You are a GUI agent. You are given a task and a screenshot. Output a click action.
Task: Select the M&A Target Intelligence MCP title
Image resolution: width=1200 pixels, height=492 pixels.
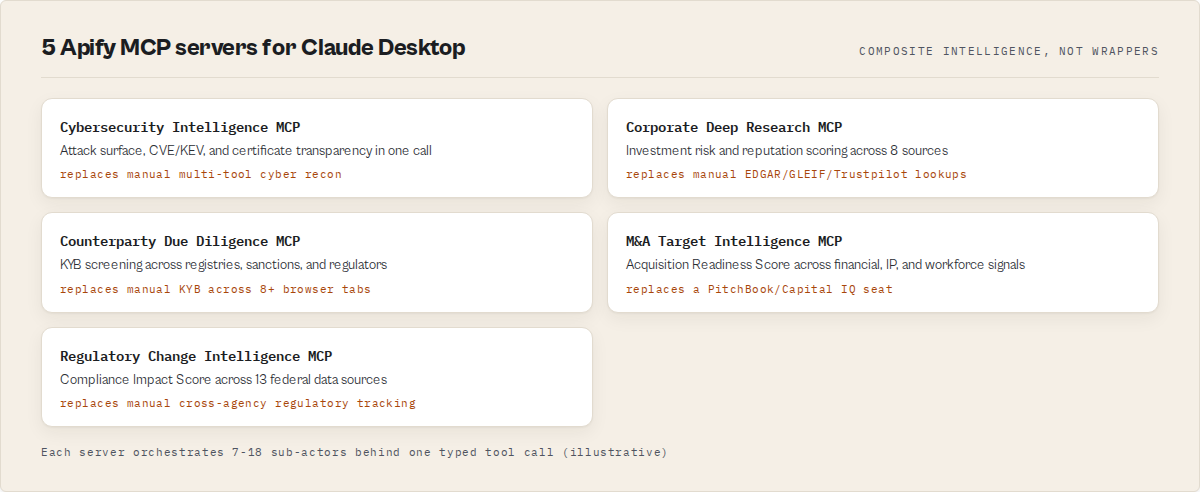[734, 241]
